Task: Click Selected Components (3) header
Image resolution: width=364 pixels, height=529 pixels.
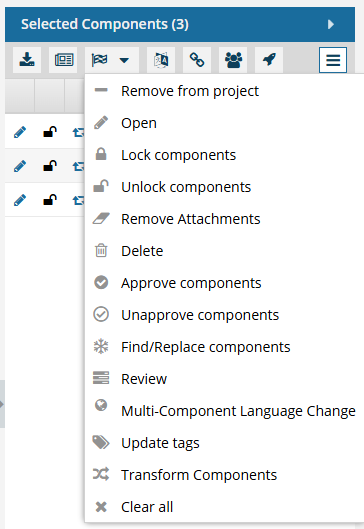Action: click(105, 24)
